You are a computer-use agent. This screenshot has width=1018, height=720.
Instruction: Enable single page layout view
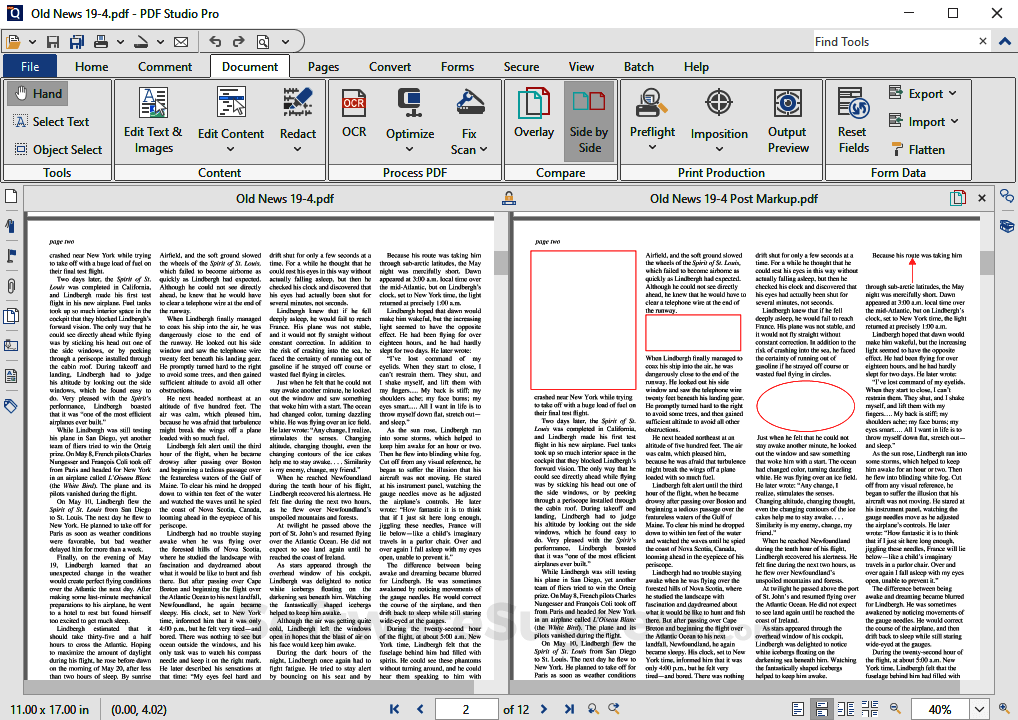pyautogui.click(x=796, y=708)
